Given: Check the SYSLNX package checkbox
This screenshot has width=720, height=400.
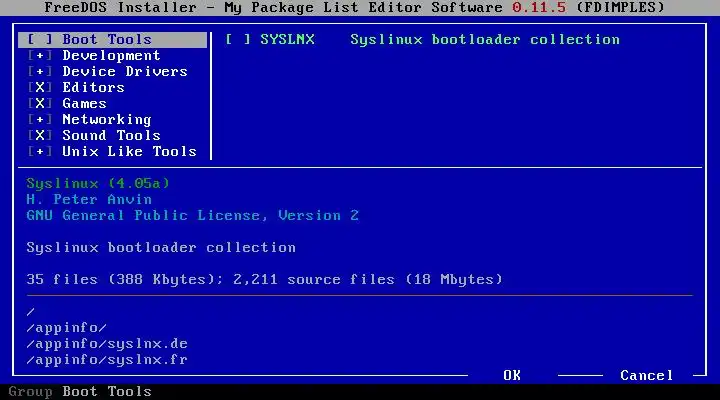Looking at the screenshot, I should (x=238, y=39).
